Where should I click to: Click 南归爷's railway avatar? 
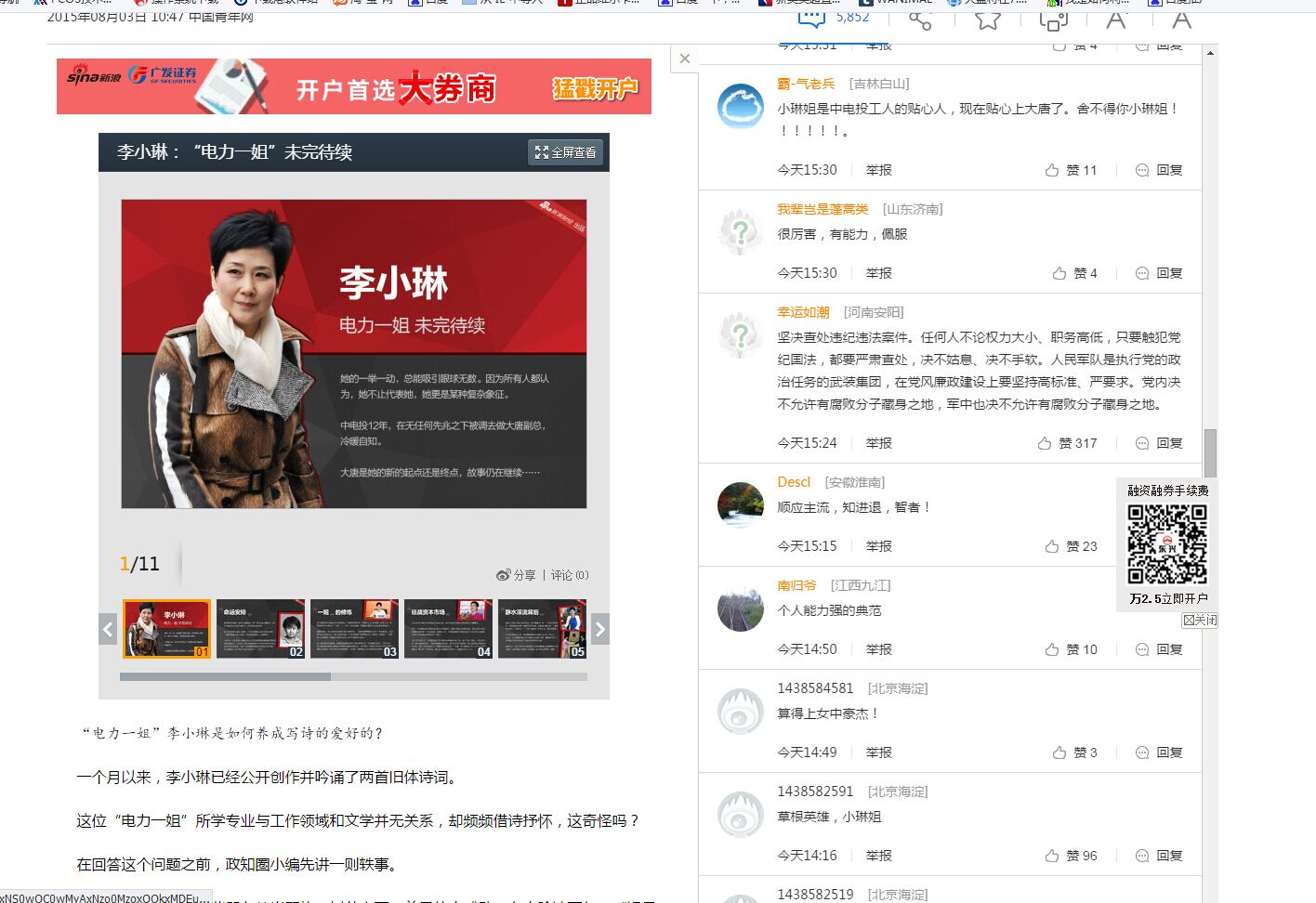[x=741, y=608]
